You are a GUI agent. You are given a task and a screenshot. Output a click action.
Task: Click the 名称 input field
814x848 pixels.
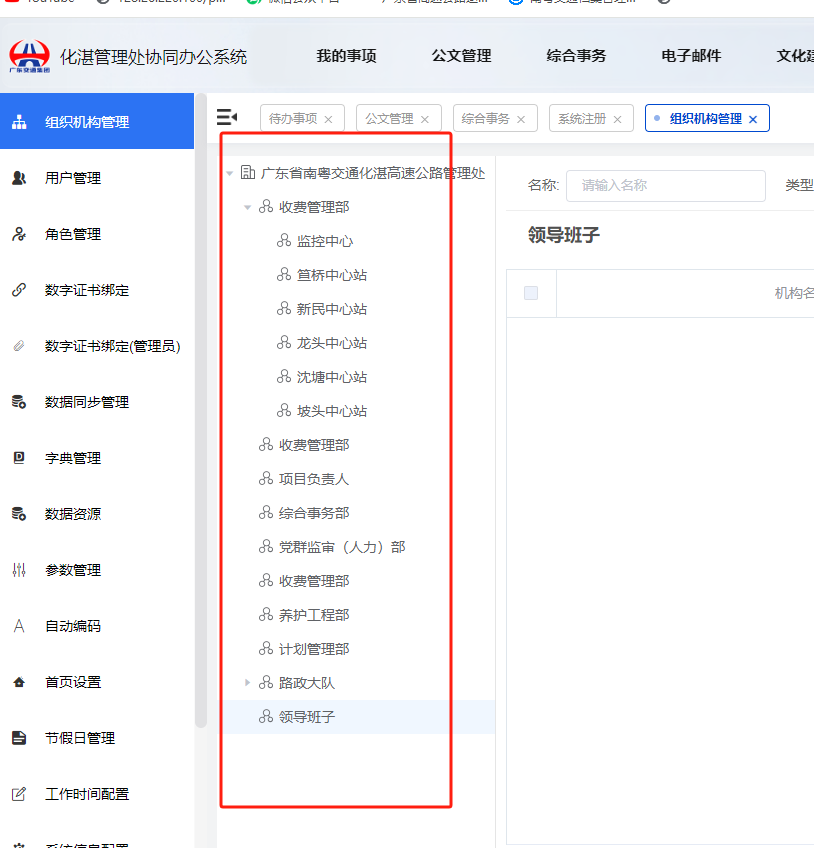point(666,186)
